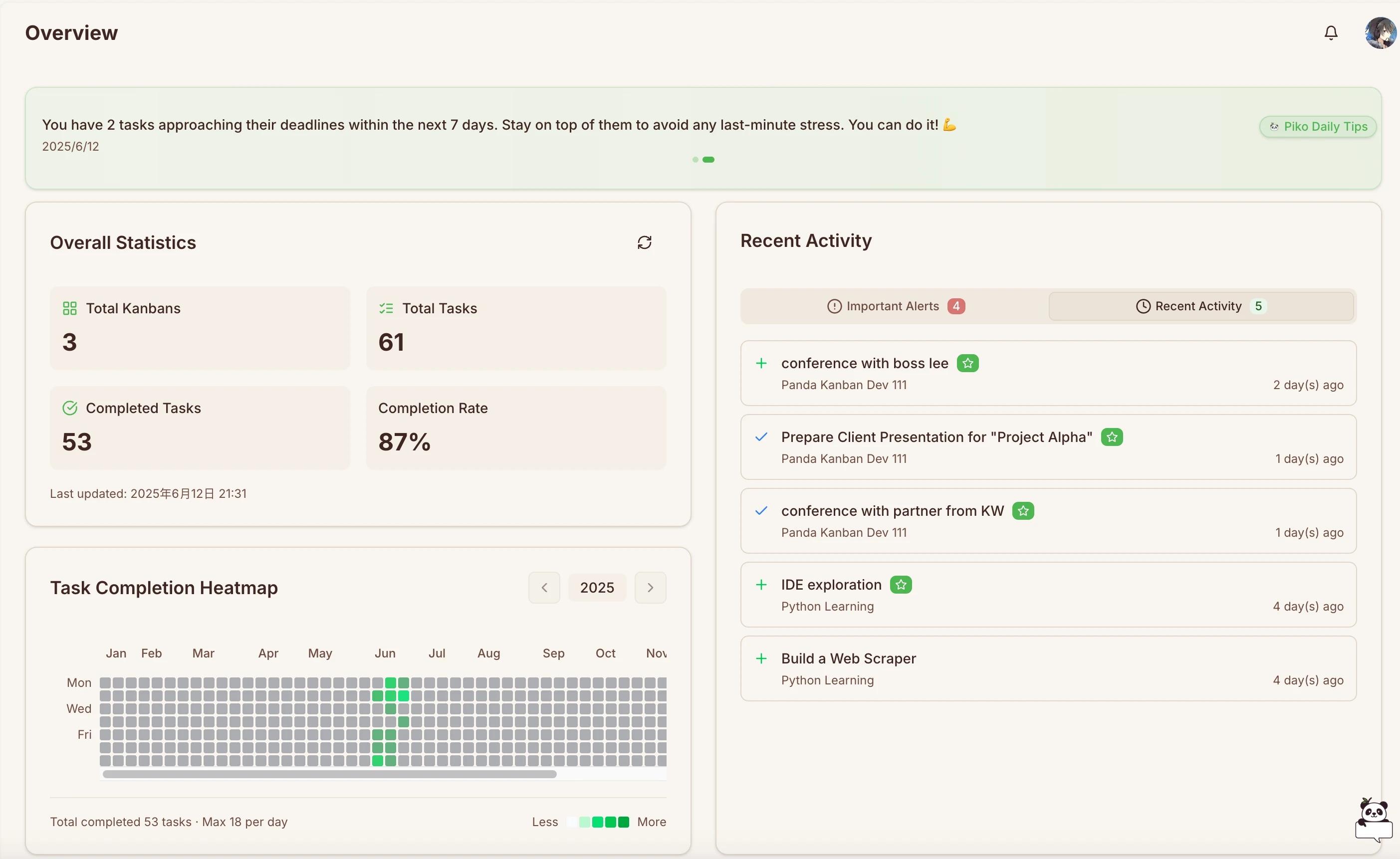Select the active second carousel dot
The width and height of the screenshot is (1400, 859).
[x=708, y=160]
